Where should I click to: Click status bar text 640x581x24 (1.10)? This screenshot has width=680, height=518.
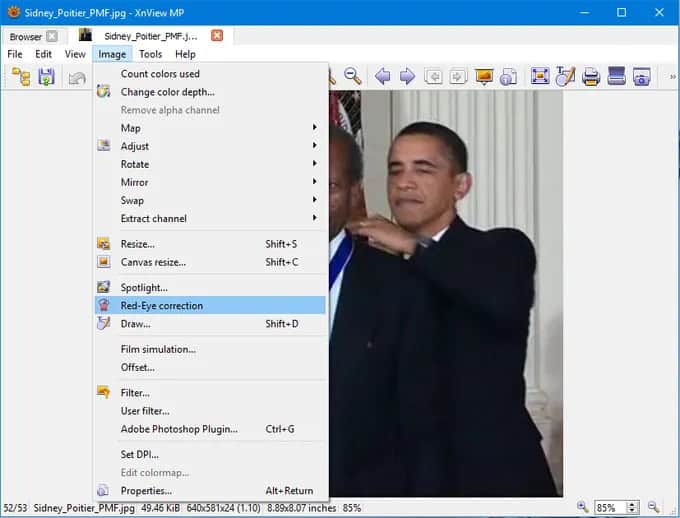(223, 508)
